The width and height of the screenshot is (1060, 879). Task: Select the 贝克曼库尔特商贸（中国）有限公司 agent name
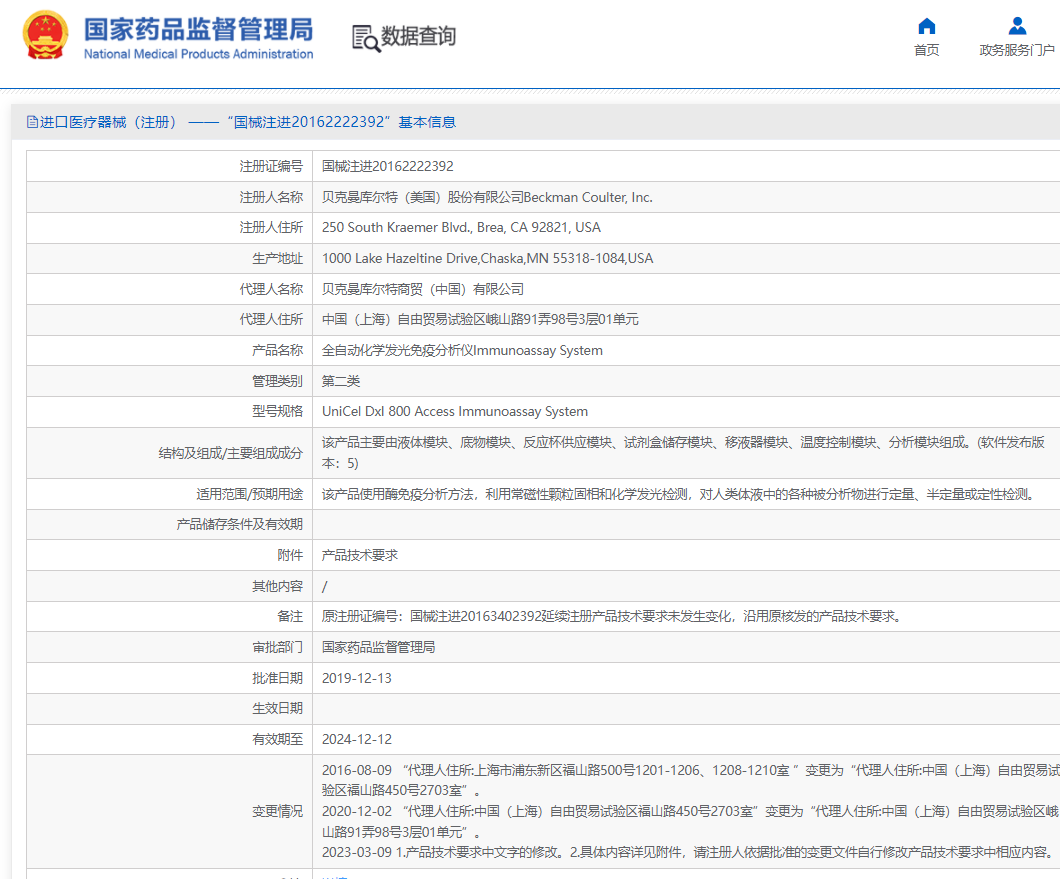click(x=423, y=289)
